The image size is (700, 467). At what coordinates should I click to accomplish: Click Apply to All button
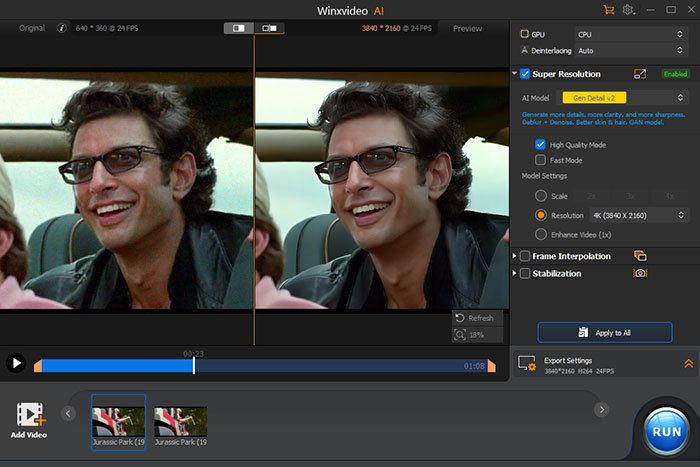[605, 333]
